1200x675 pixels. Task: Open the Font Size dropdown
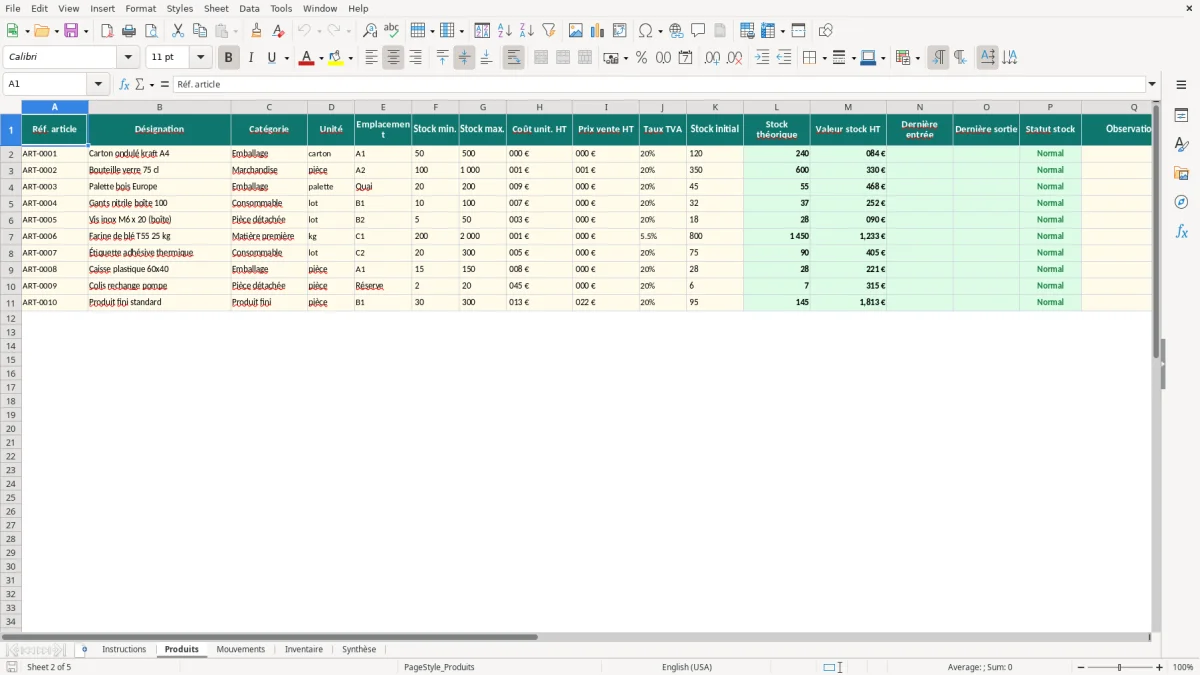[x=200, y=58]
